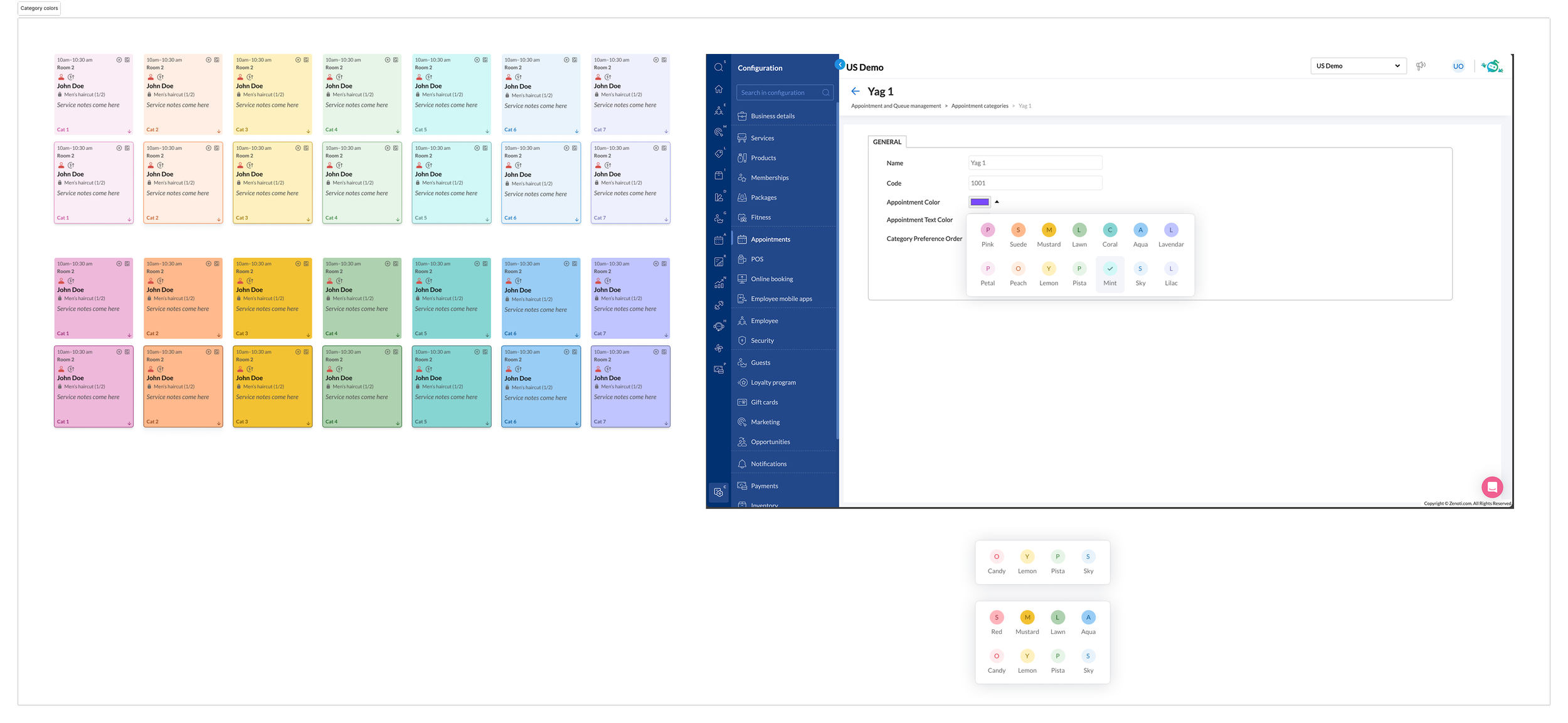The image size is (1568, 723).
Task: Select the checked Mint color option
Action: pyautogui.click(x=1110, y=269)
